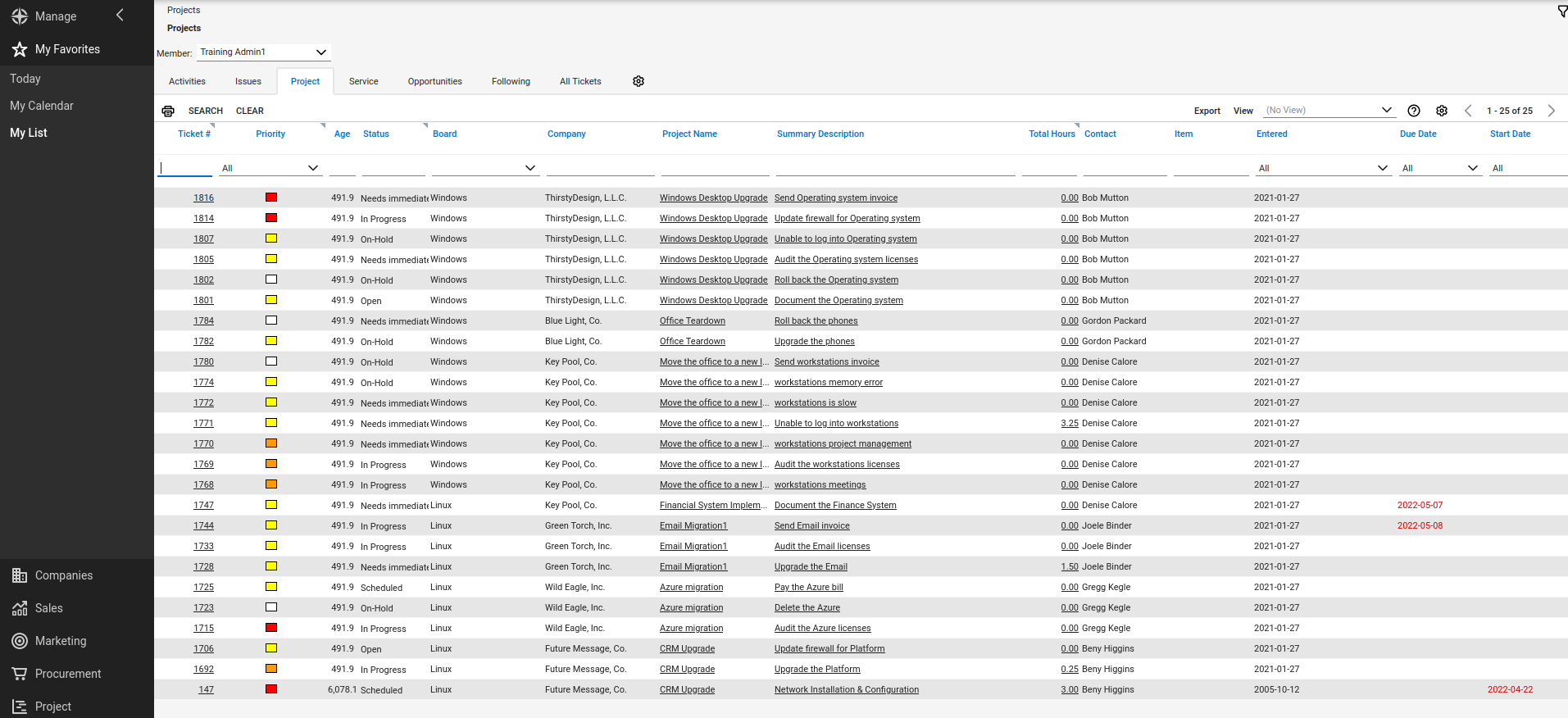Image resolution: width=1568 pixels, height=718 pixels.
Task: Open ticket 1747 link
Action: pos(203,505)
